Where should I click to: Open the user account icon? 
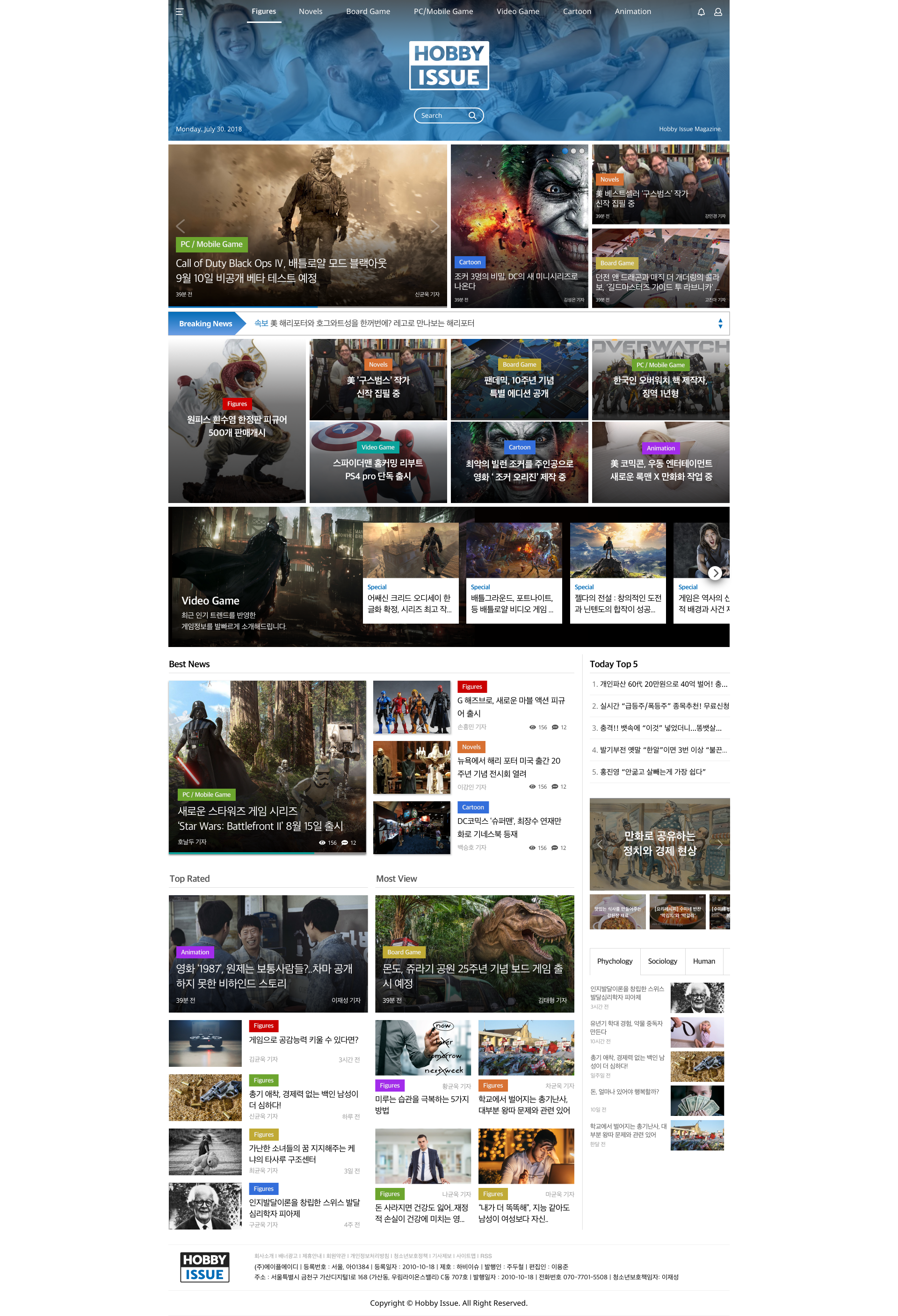718,12
